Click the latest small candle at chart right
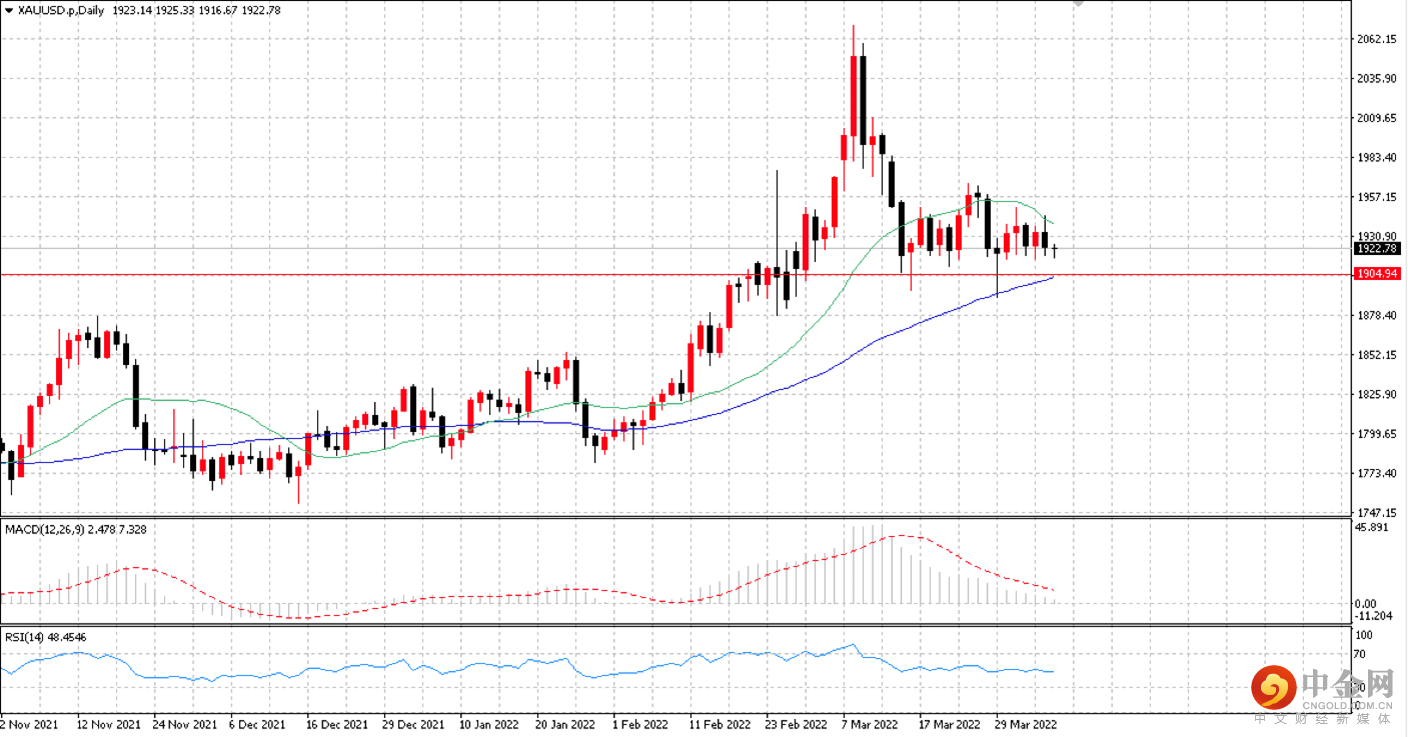1408x737 pixels. (1054, 249)
